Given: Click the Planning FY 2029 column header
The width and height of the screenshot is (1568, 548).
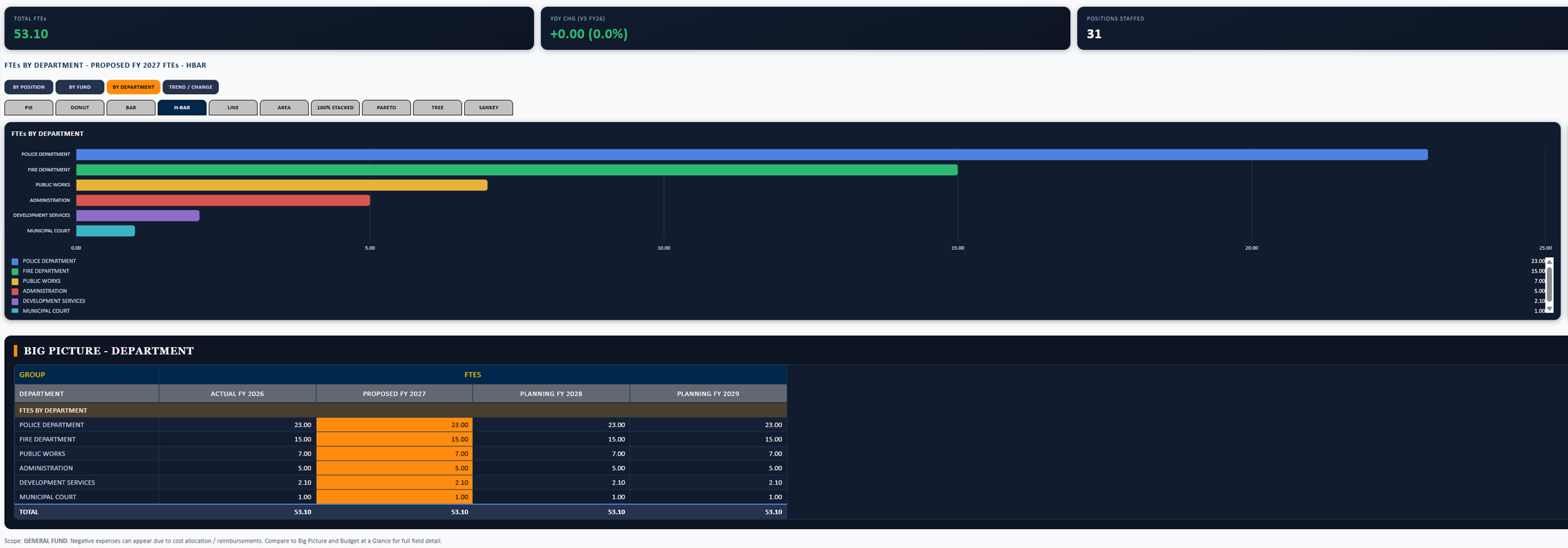Looking at the screenshot, I should point(708,394).
